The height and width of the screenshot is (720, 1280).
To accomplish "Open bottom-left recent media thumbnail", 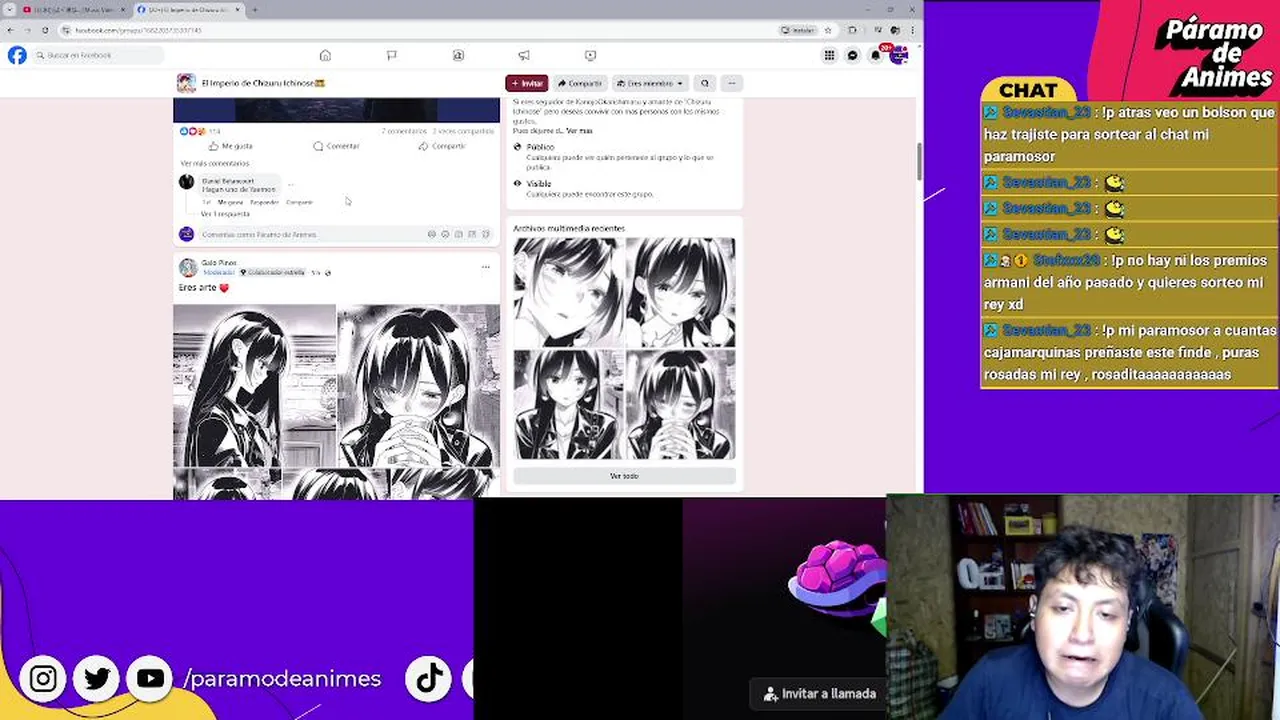I will click(x=568, y=405).
